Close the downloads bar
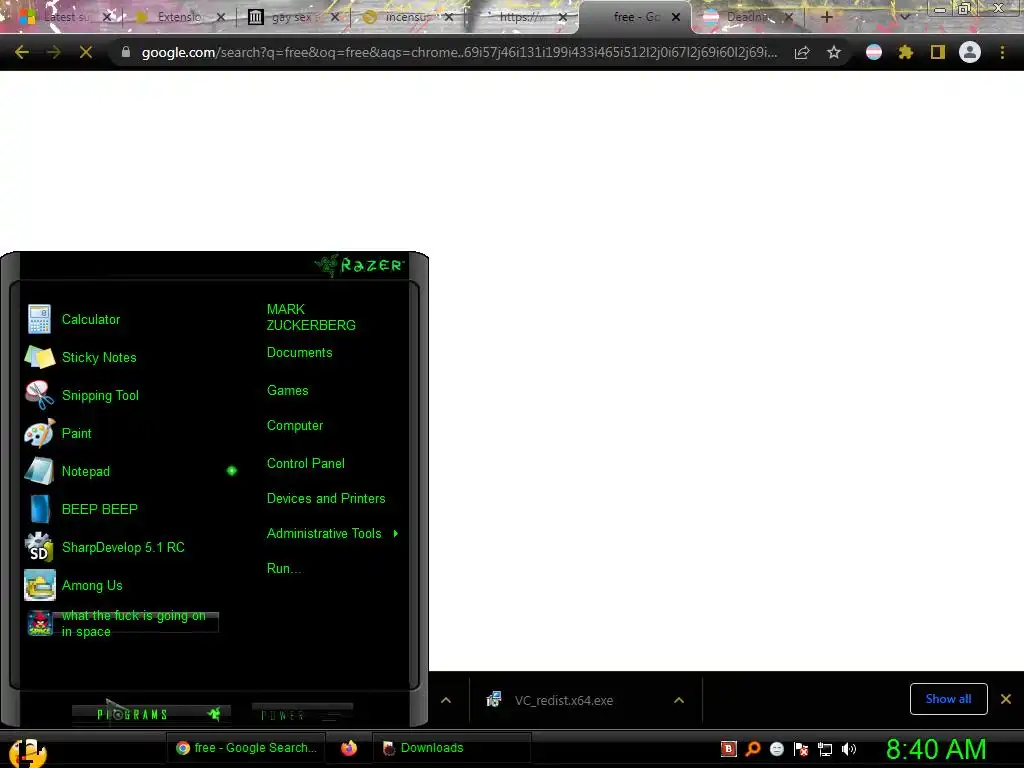 pos(1006,699)
